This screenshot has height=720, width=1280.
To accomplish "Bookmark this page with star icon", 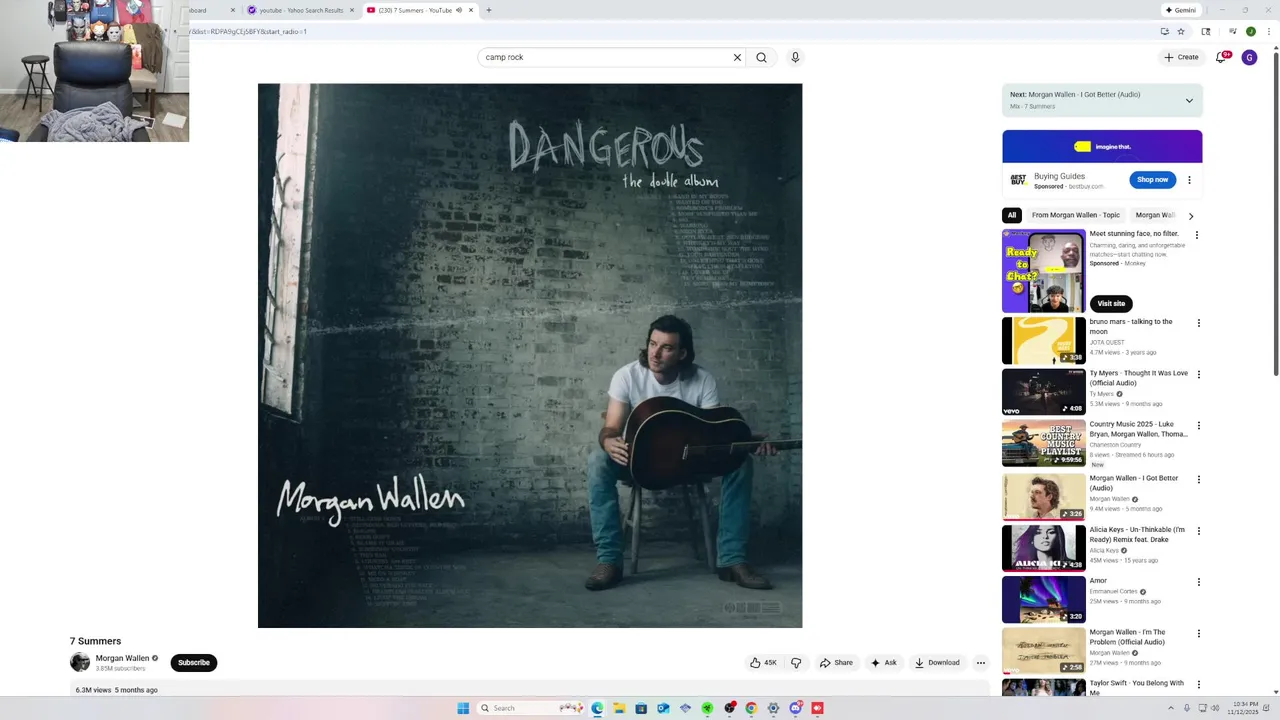I will click(x=1181, y=31).
